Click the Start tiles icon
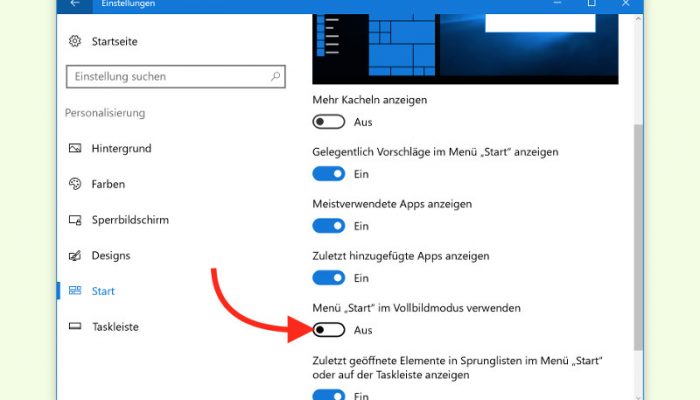Viewport: 700px width, 400px height. pos(75,291)
